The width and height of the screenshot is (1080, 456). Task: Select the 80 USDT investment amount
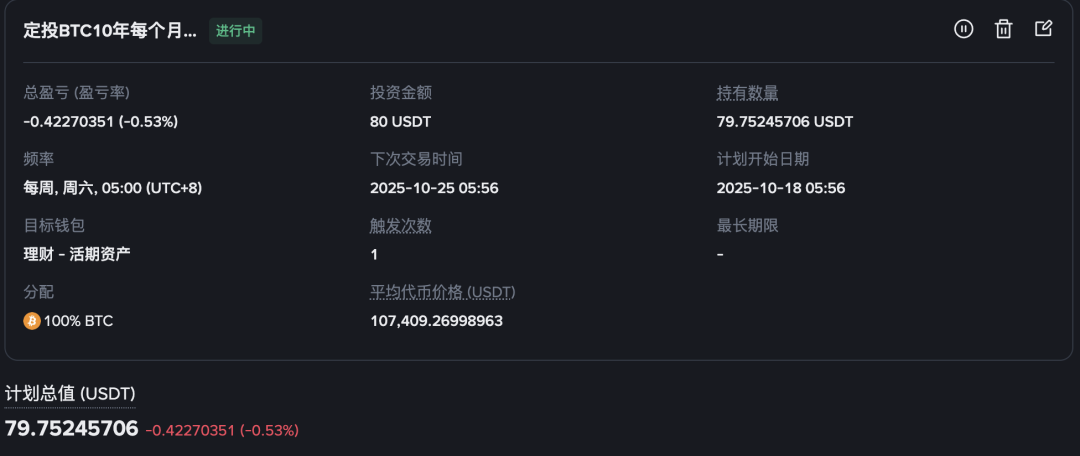[x=400, y=122]
